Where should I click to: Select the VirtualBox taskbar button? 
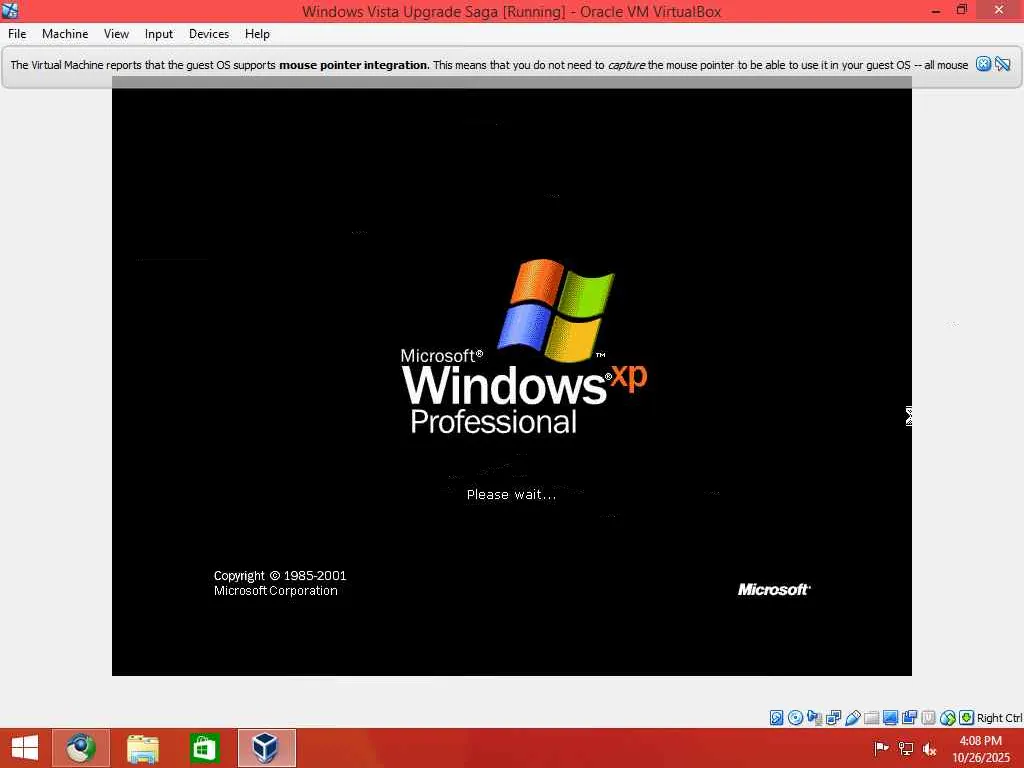tap(266, 748)
